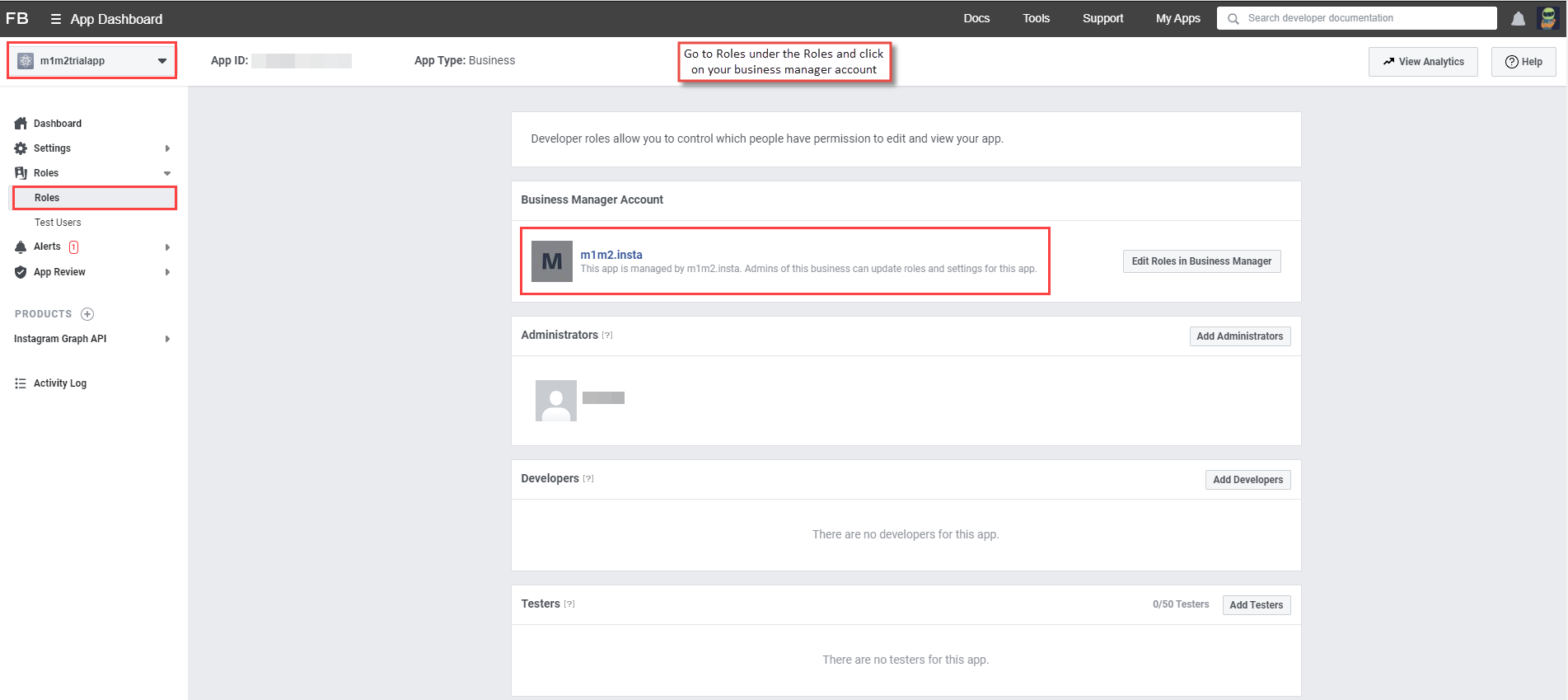This screenshot has width=1568, height=700.
Task: Click the Dashboard home icon
Action: [21, 124]
